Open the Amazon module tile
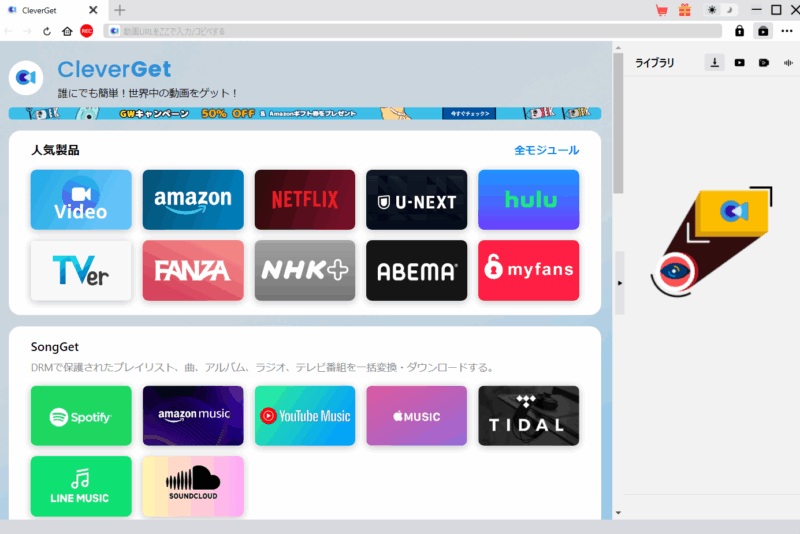Screen dimensions: 800x534 (193, 200)
